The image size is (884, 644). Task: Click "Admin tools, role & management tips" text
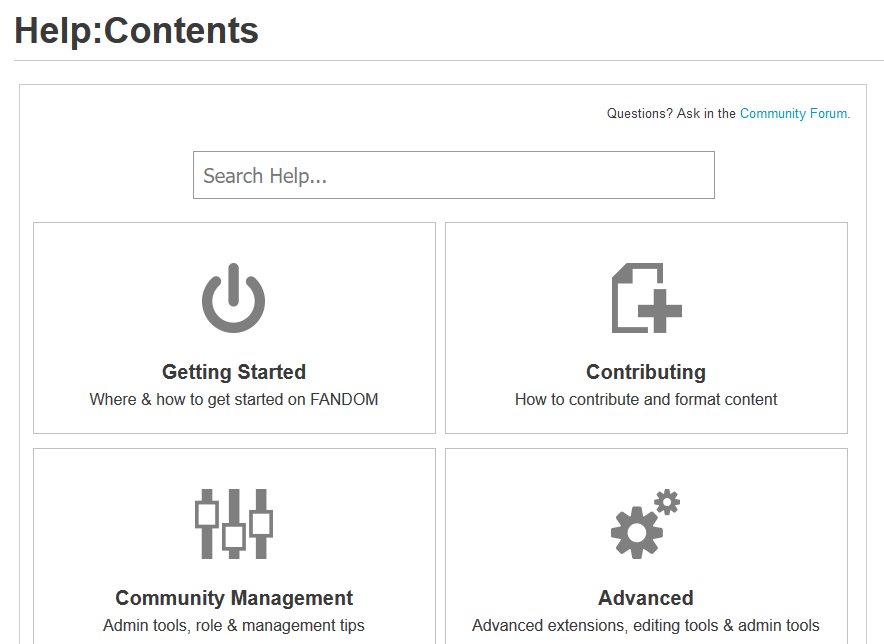[x=234, y=625]
